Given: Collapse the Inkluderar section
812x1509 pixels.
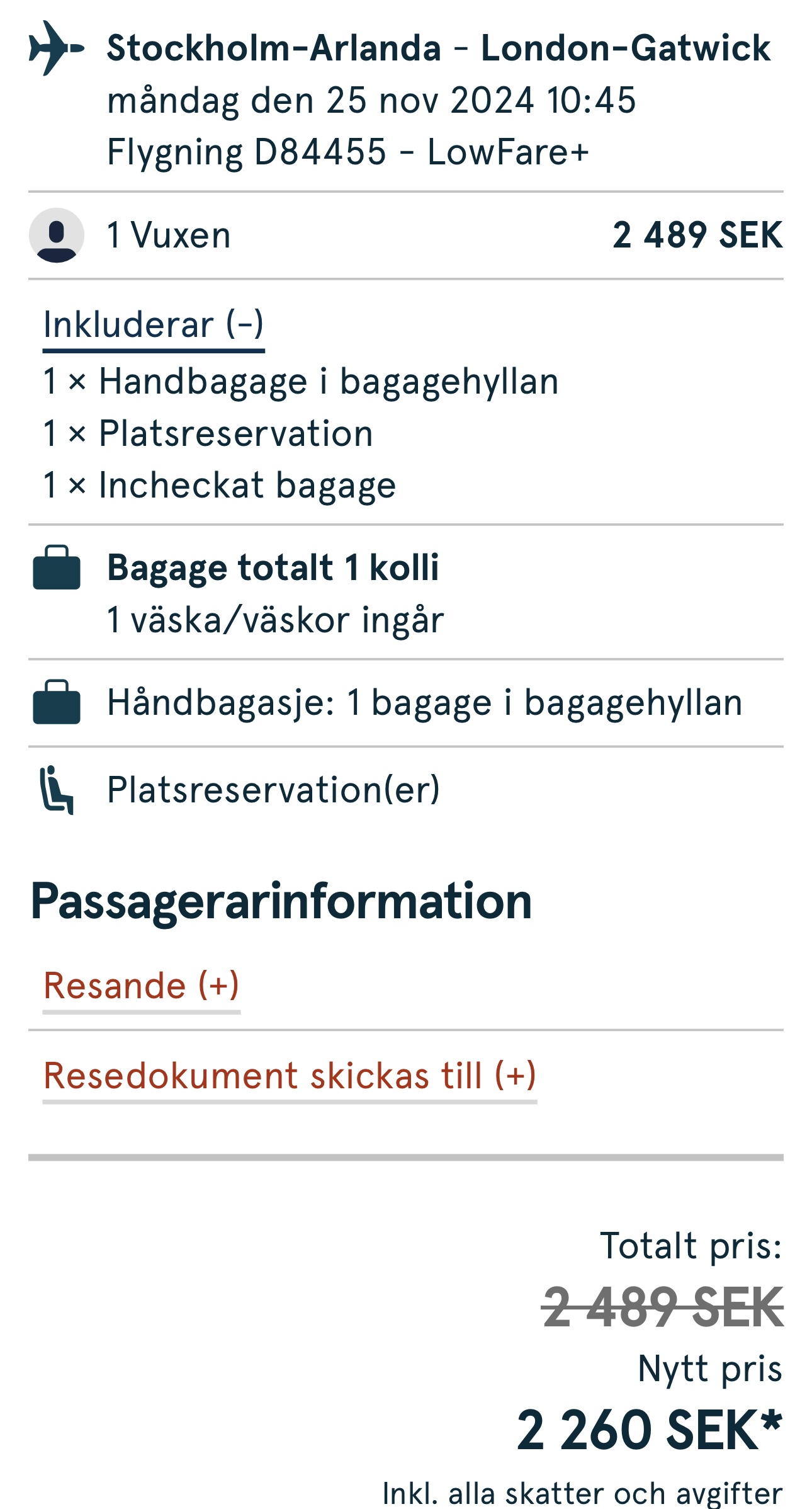Looking at the screenshot, I should click(154, 325).
